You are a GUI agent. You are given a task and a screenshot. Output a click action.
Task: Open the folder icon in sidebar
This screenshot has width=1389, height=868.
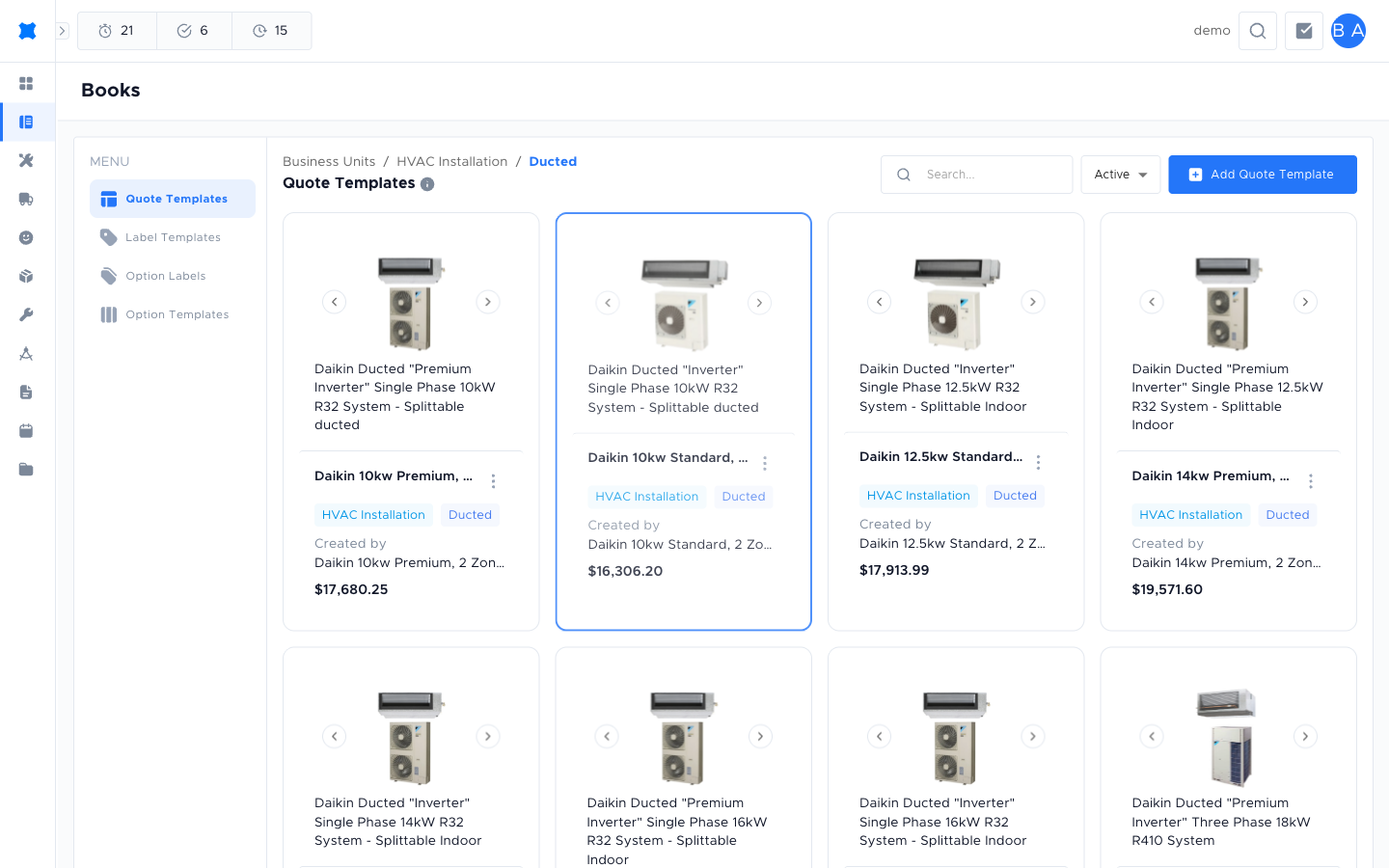[26, 470]
